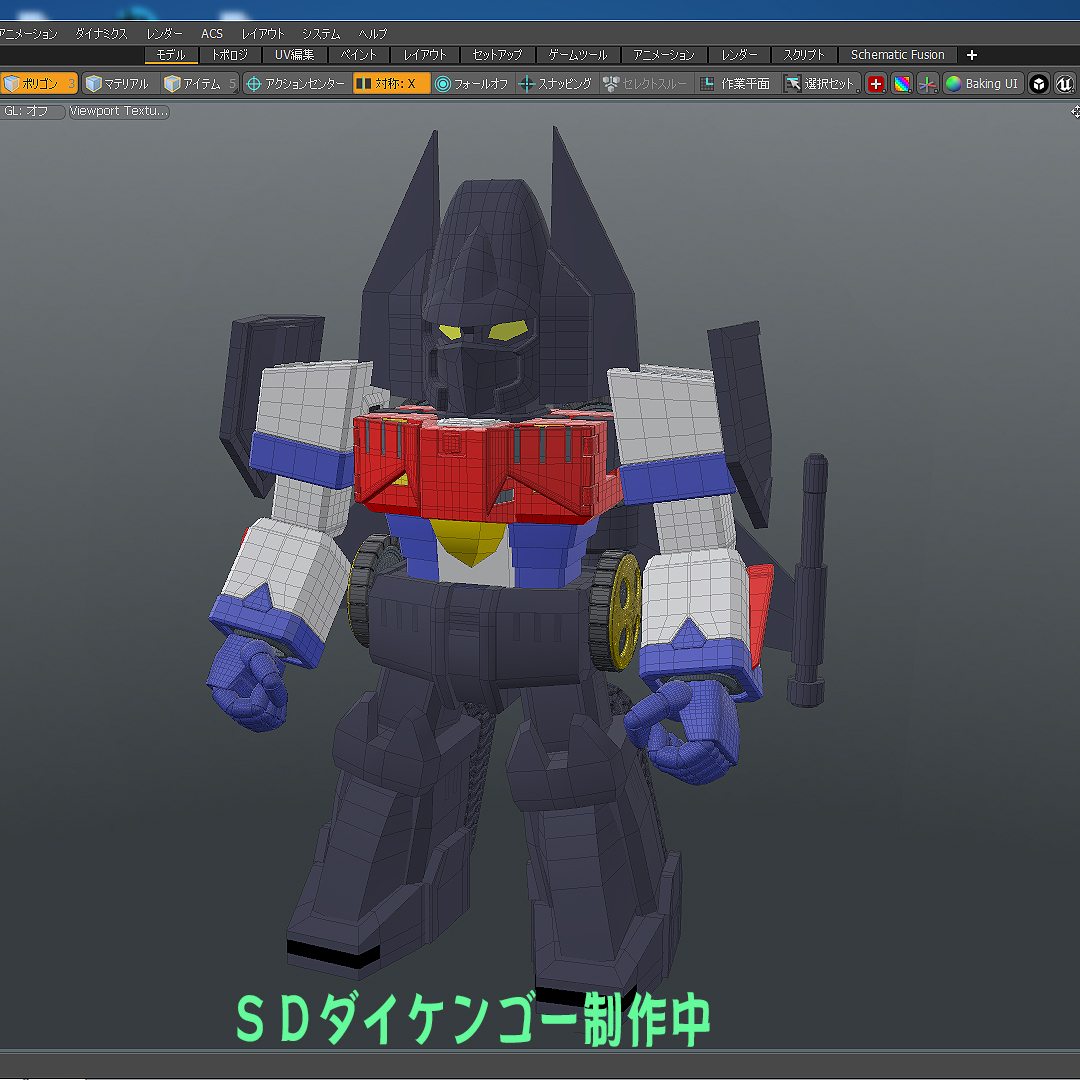Image resolution: width=1080 pixels, height=1080 pixels.
Task: Open the Viewport Textu... option button
Action: coord(119,111)
